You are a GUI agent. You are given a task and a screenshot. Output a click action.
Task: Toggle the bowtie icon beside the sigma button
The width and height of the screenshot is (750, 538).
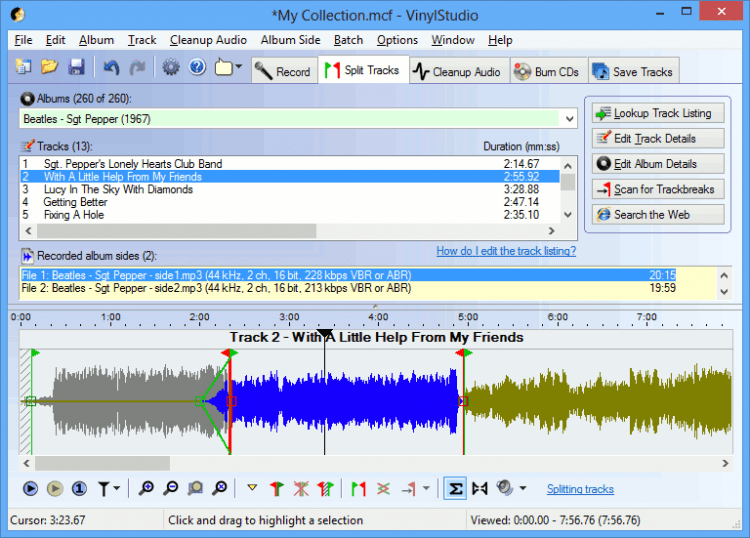(480, 489)
